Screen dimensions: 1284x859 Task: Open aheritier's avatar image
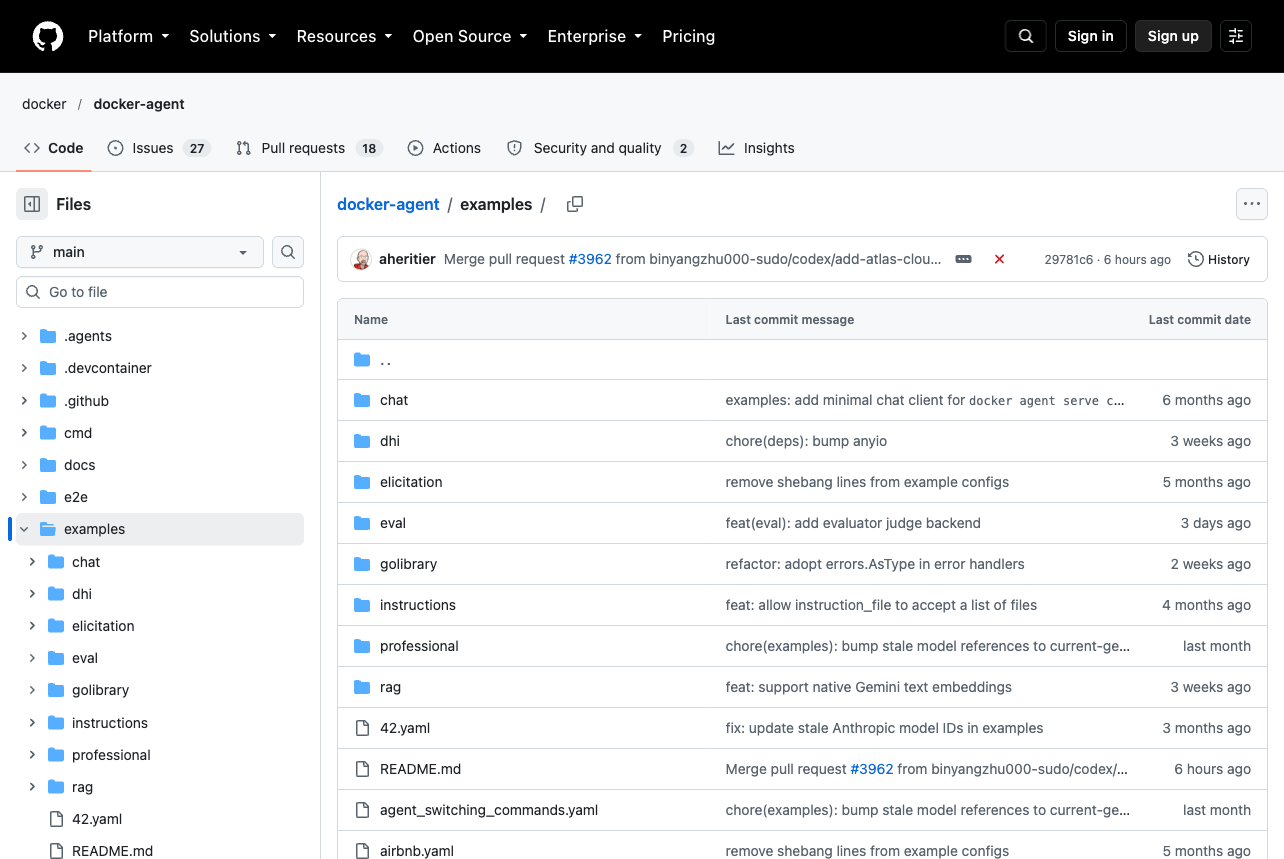coord(361,259)
